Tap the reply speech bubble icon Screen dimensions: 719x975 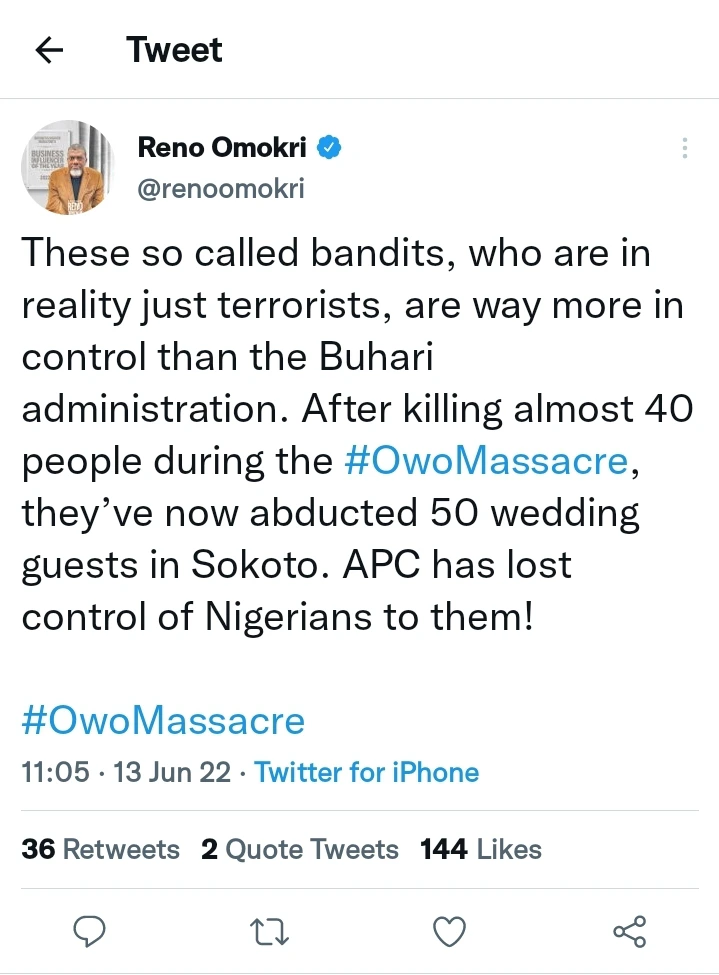91,932
